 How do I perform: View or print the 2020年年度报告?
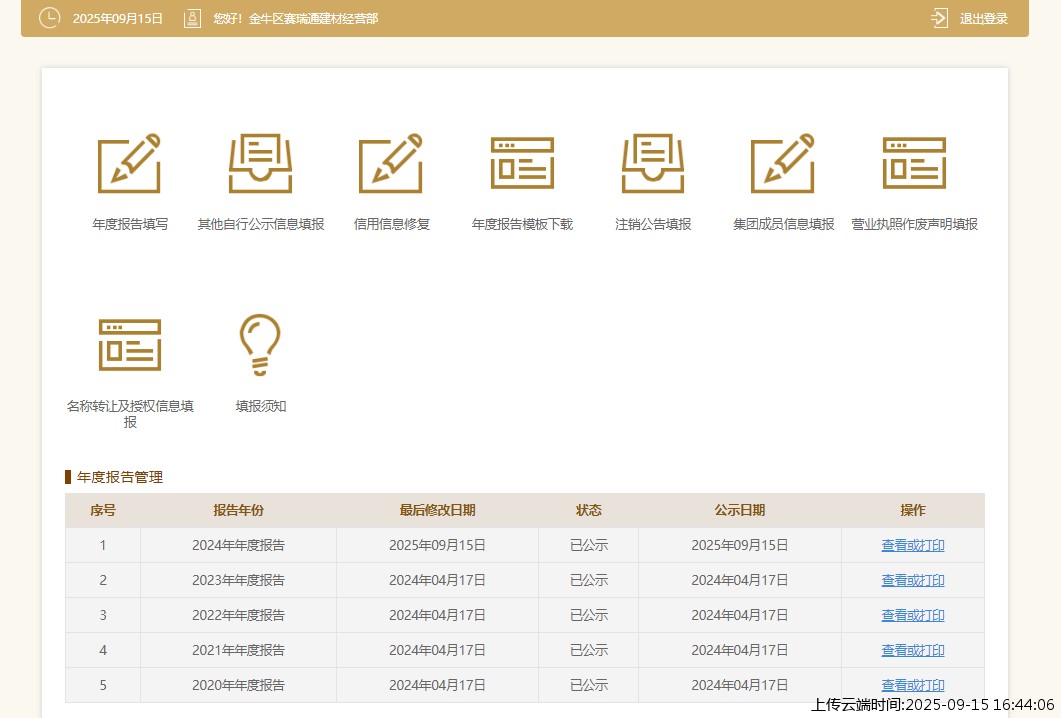point(913,686)
